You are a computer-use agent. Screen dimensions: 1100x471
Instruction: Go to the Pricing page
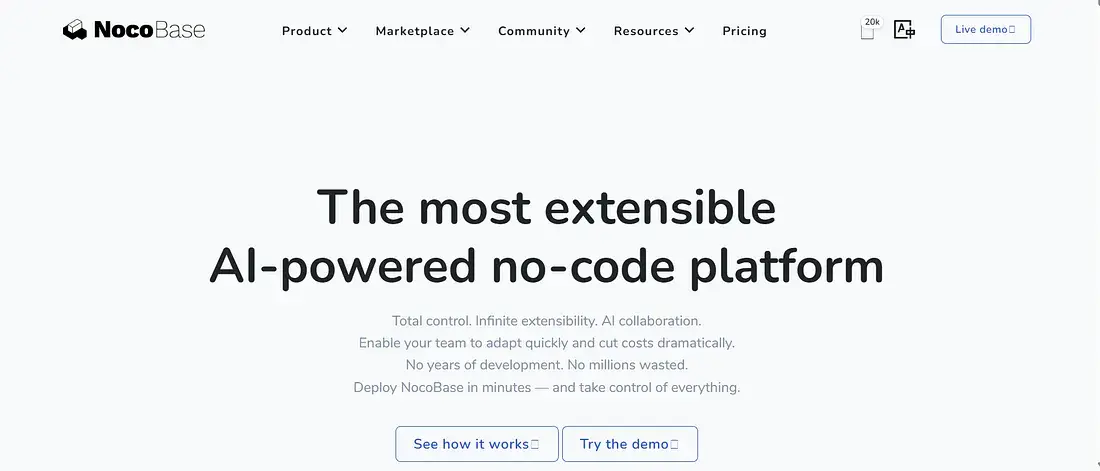tap(744, 31)
